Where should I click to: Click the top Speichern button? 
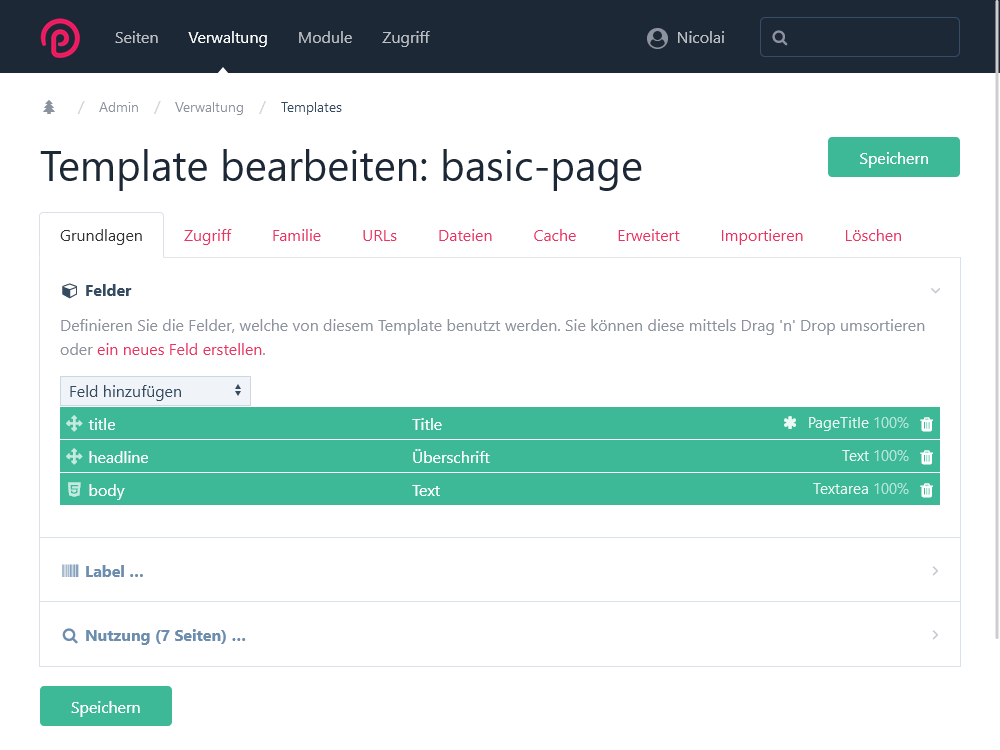pos(893,157)
